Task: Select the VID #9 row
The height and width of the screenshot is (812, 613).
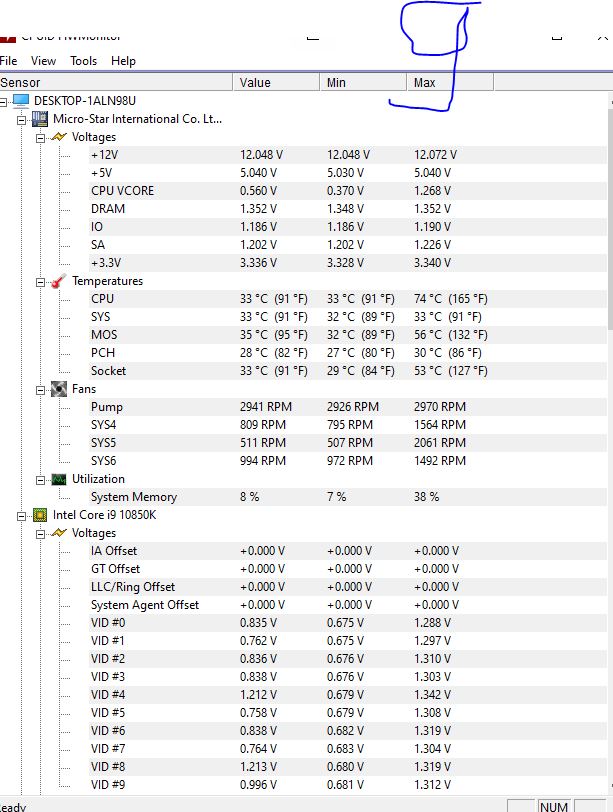Action: [348, 785]
